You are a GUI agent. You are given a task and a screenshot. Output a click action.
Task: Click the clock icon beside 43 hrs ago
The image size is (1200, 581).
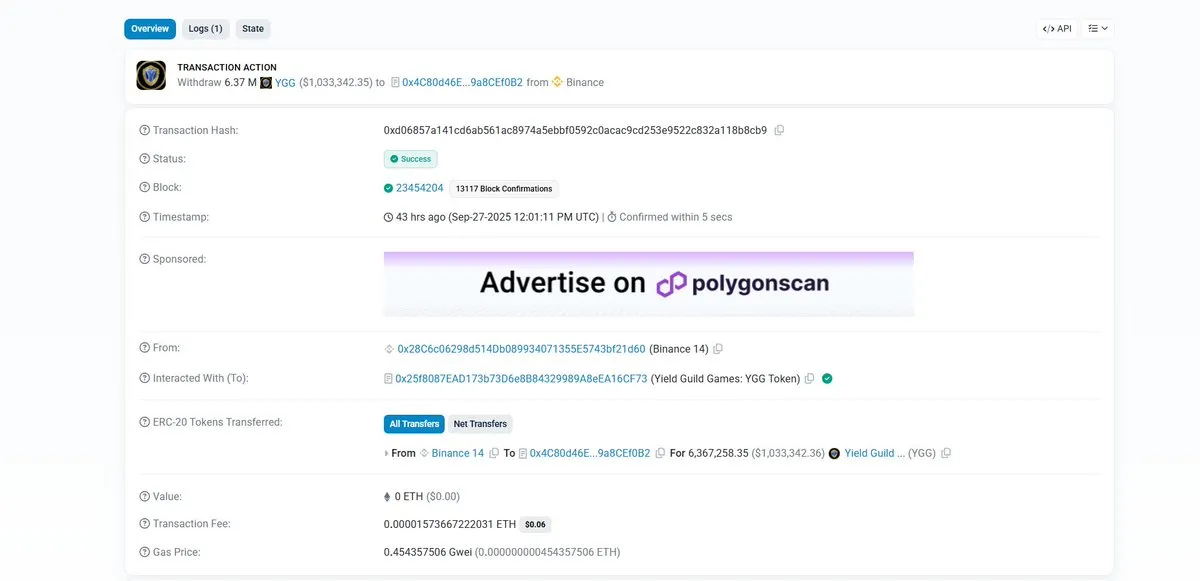(x=389, y=217)
